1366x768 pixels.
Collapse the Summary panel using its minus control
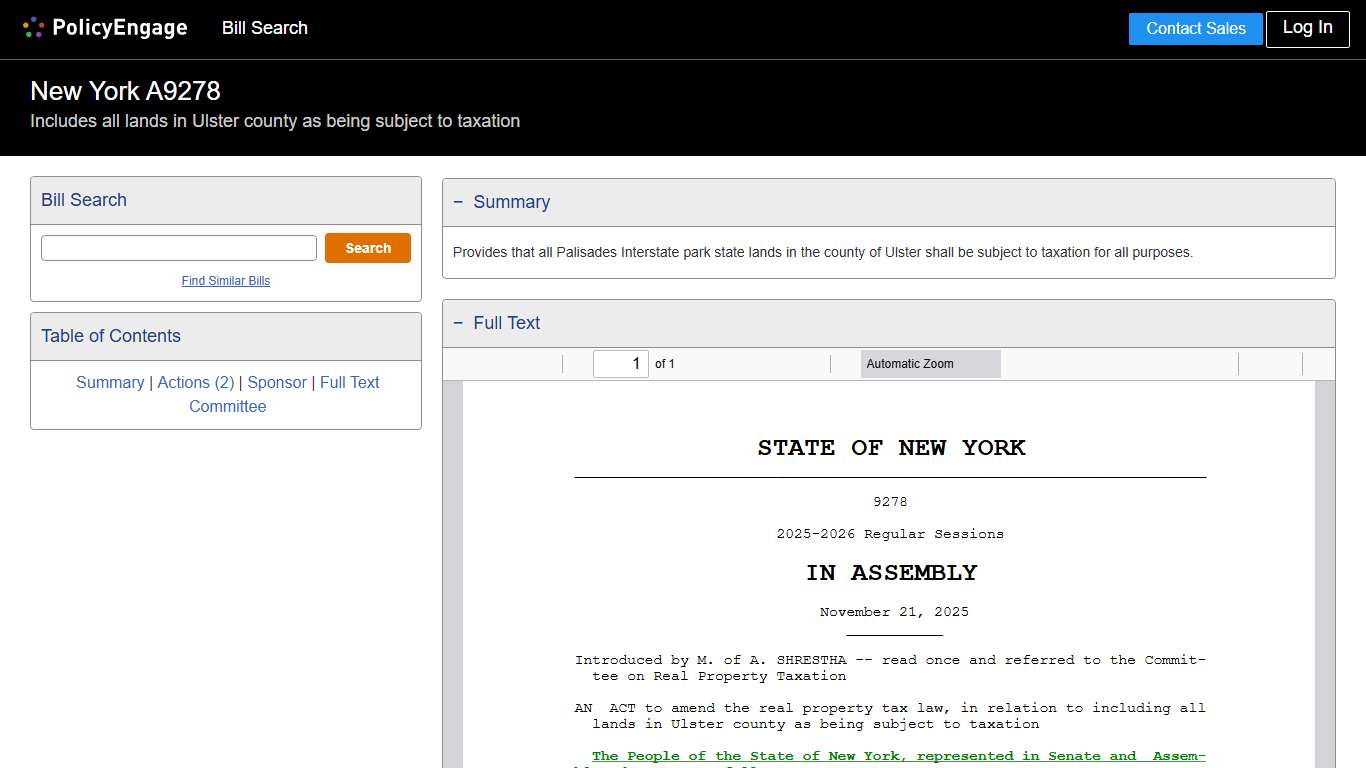point(459,202)
